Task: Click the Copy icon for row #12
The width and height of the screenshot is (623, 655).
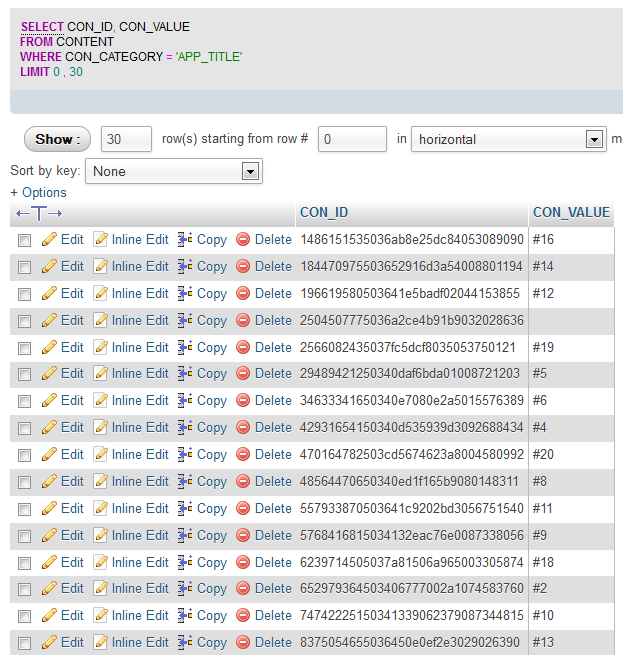Action: tap(185, 294)
